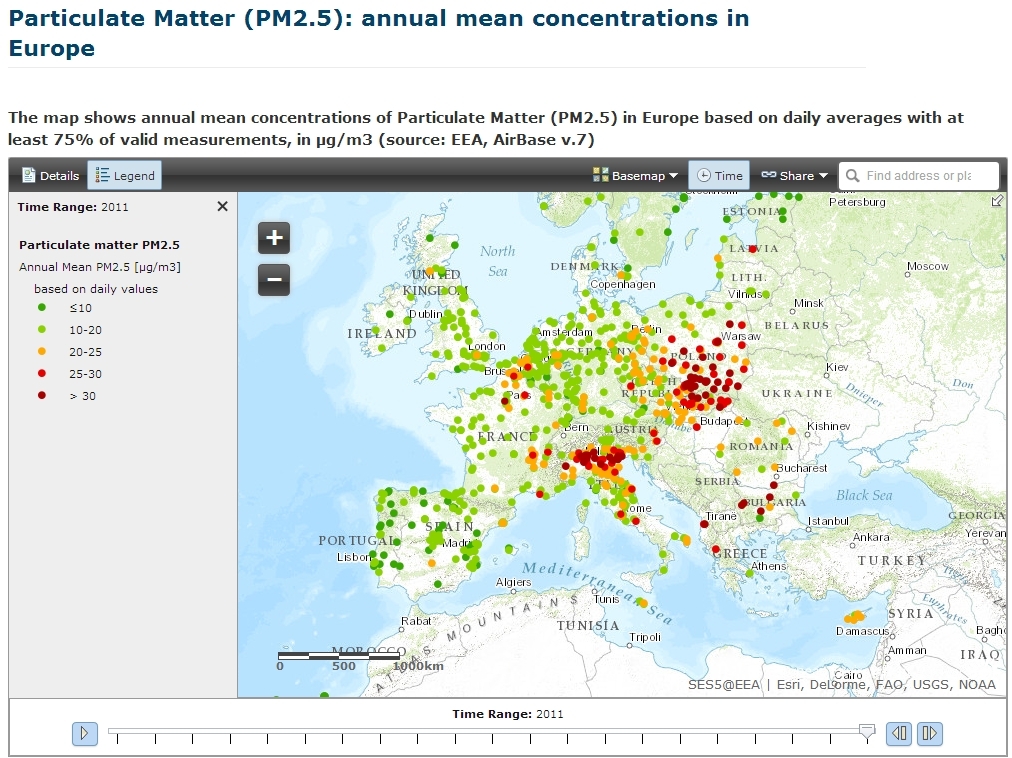Play the time animation
Image resolution: width=1012 pixels, height=758 pixels.
[x=84, y=734]
